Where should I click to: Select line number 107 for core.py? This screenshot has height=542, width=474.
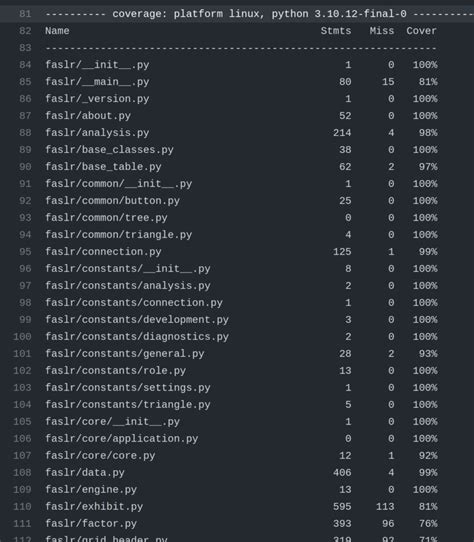pyautogui.click(x=22, y=456)
